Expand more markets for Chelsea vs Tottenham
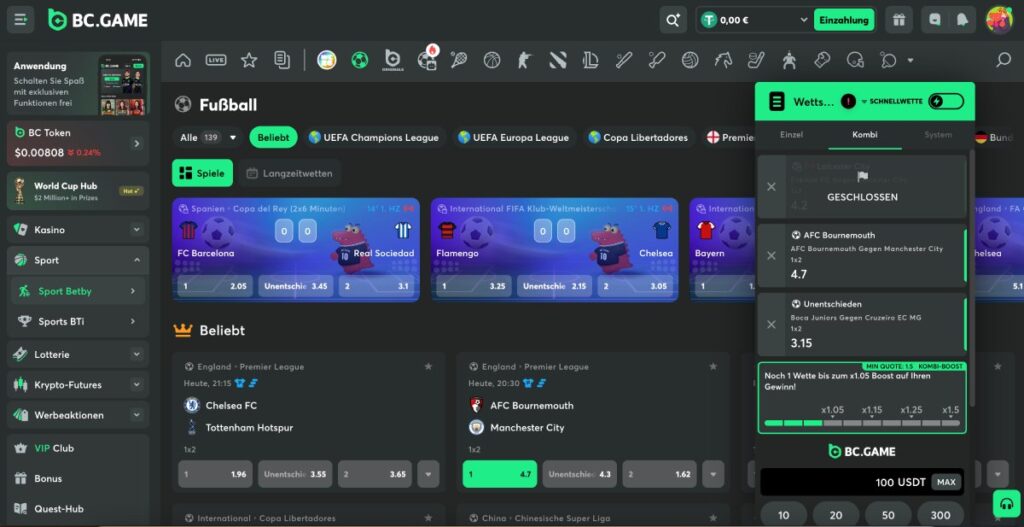This screenshot has height=527, width=1024. tap(428, 474)
